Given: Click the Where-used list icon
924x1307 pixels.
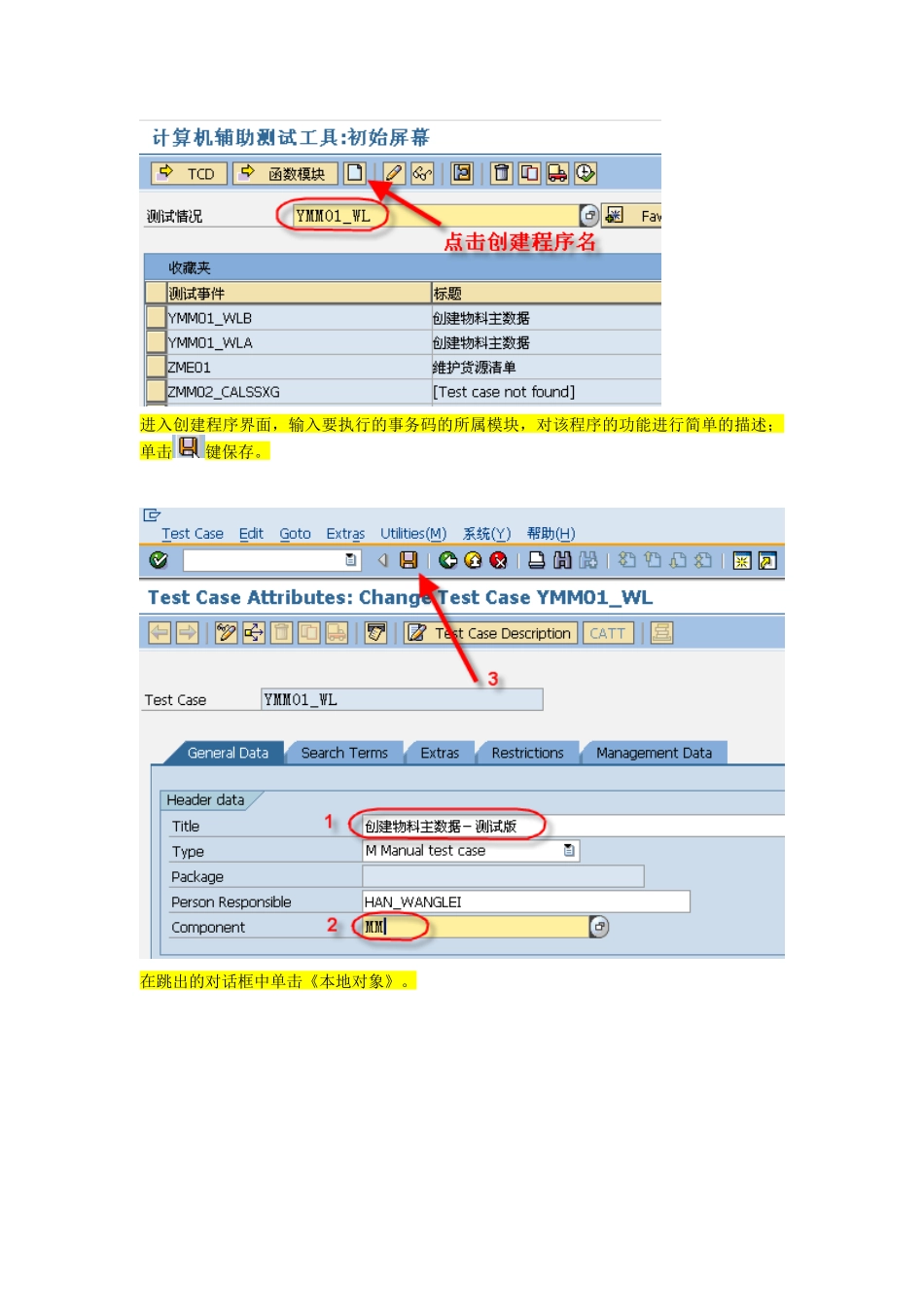Looking at the screenshot, I should pos(376,633).
